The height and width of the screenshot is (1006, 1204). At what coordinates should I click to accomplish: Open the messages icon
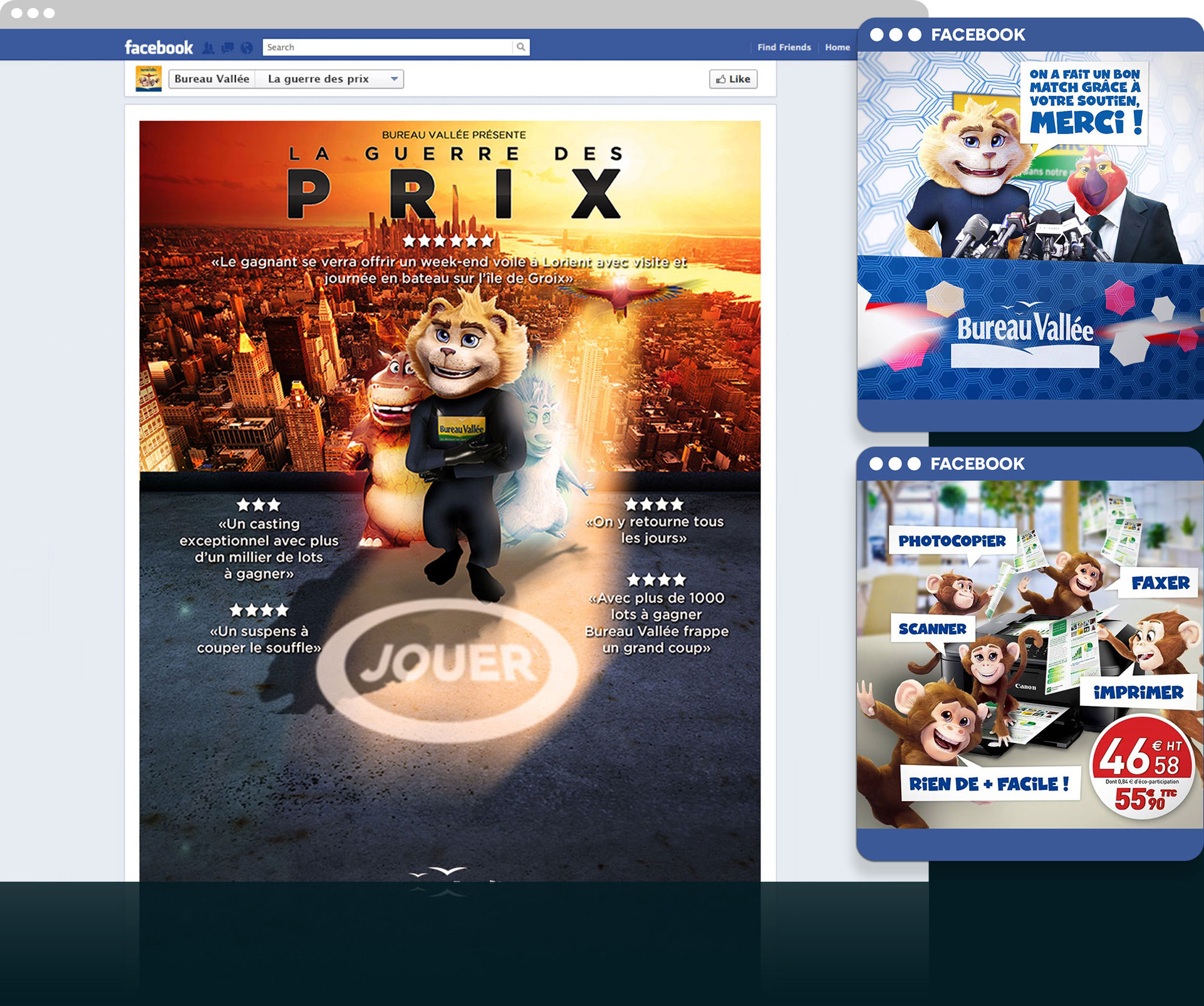pos(228,48)
